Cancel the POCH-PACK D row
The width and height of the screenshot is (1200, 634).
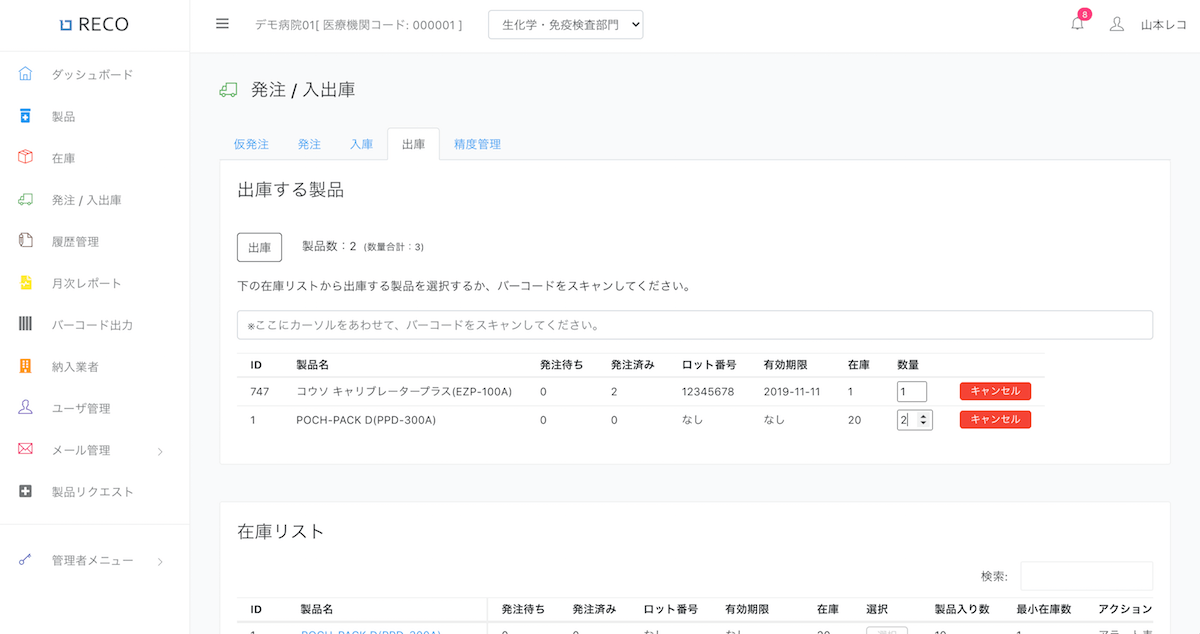point(995,420)
